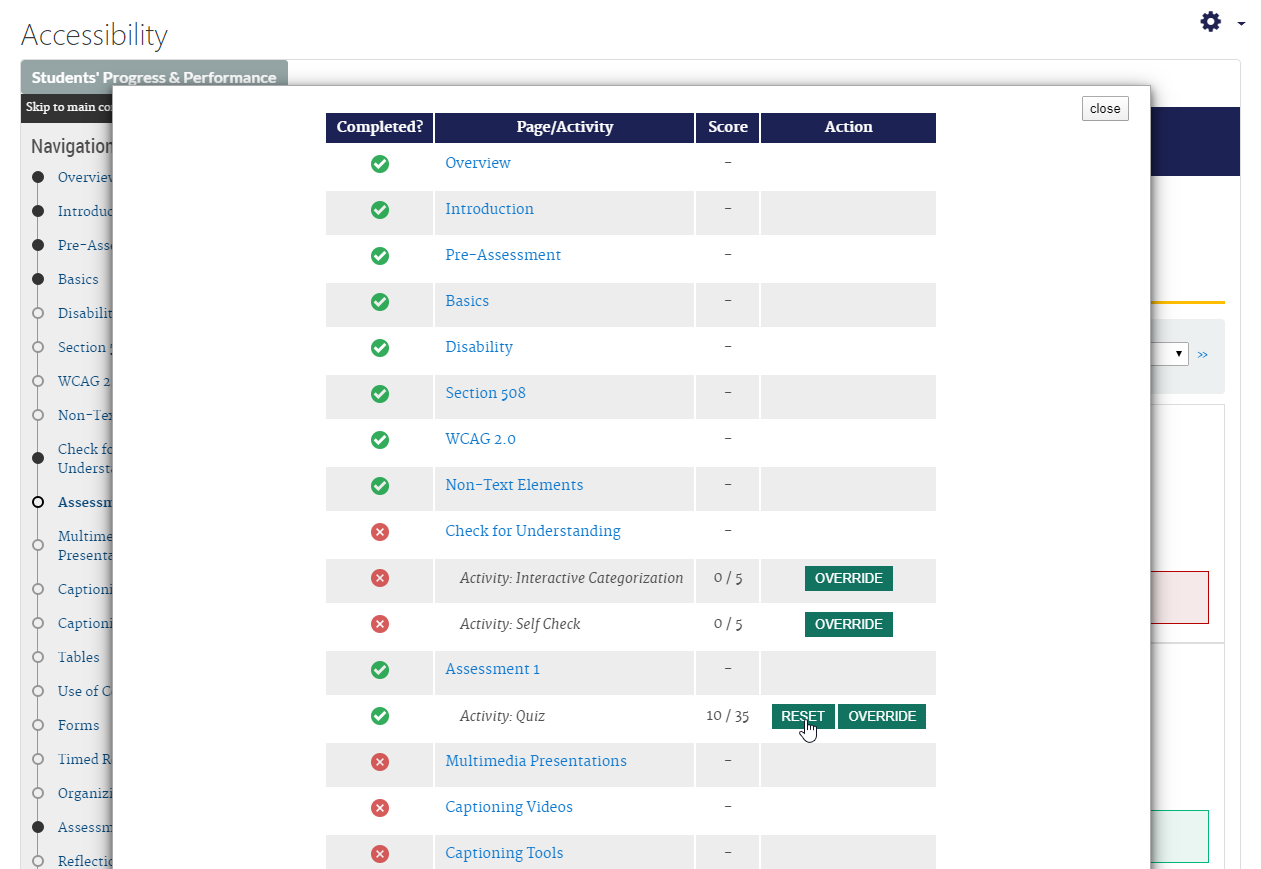
Task: Open the Disability page link
Action: [479, 347]
